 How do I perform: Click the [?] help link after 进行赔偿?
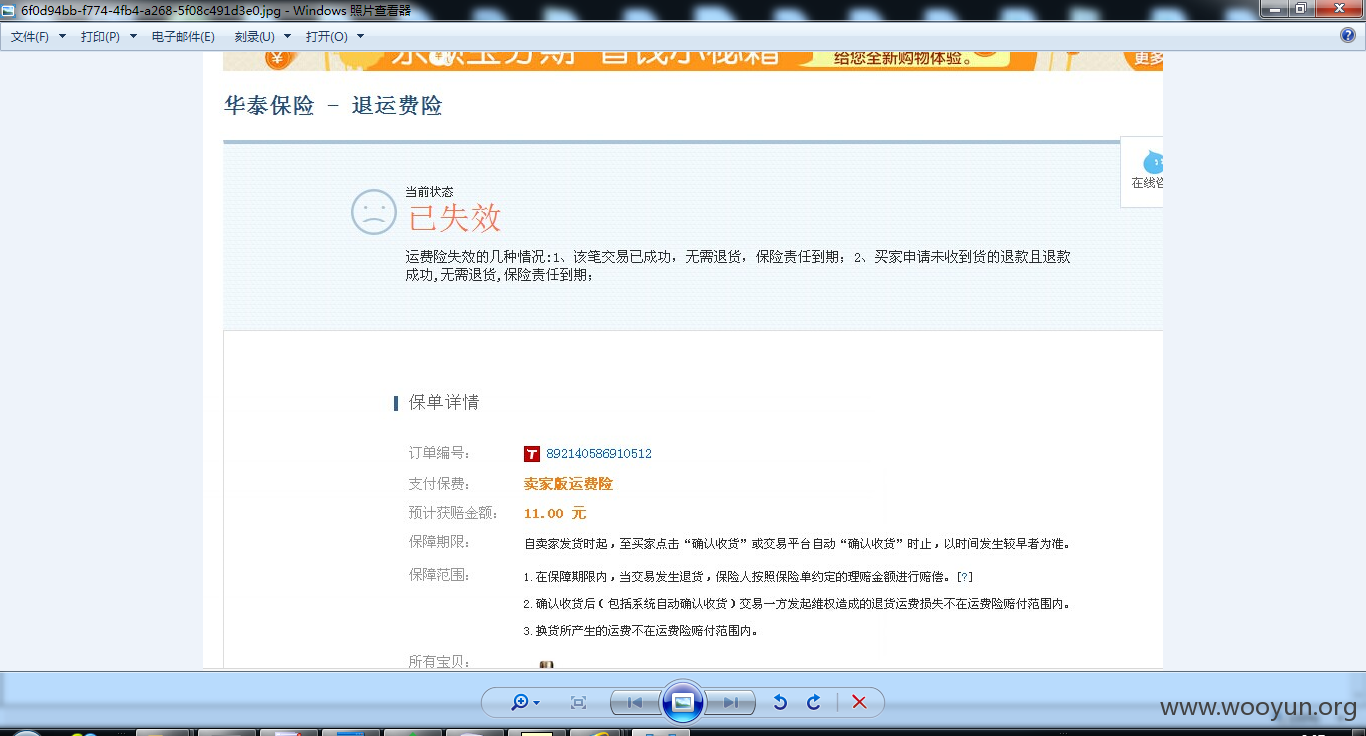(965, 577)
